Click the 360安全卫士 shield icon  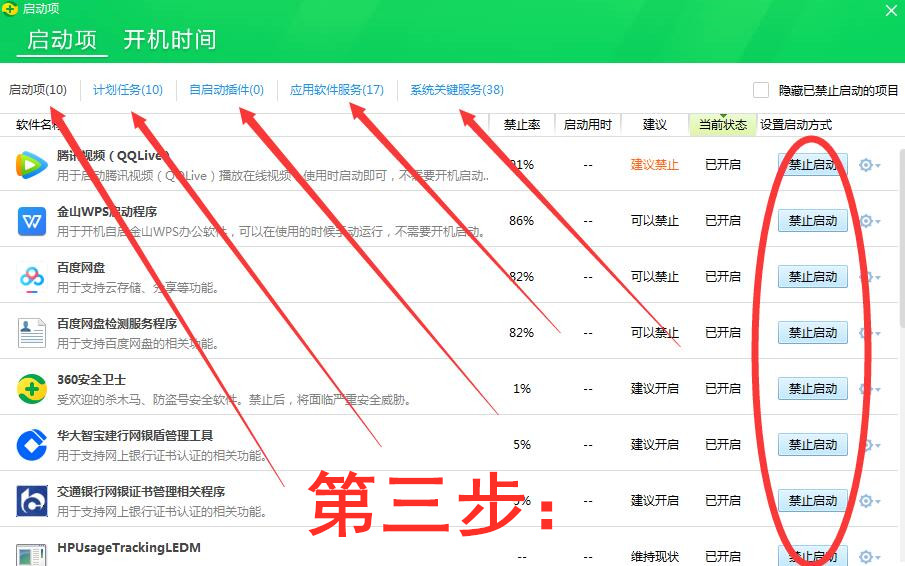[x=32, y=389]
